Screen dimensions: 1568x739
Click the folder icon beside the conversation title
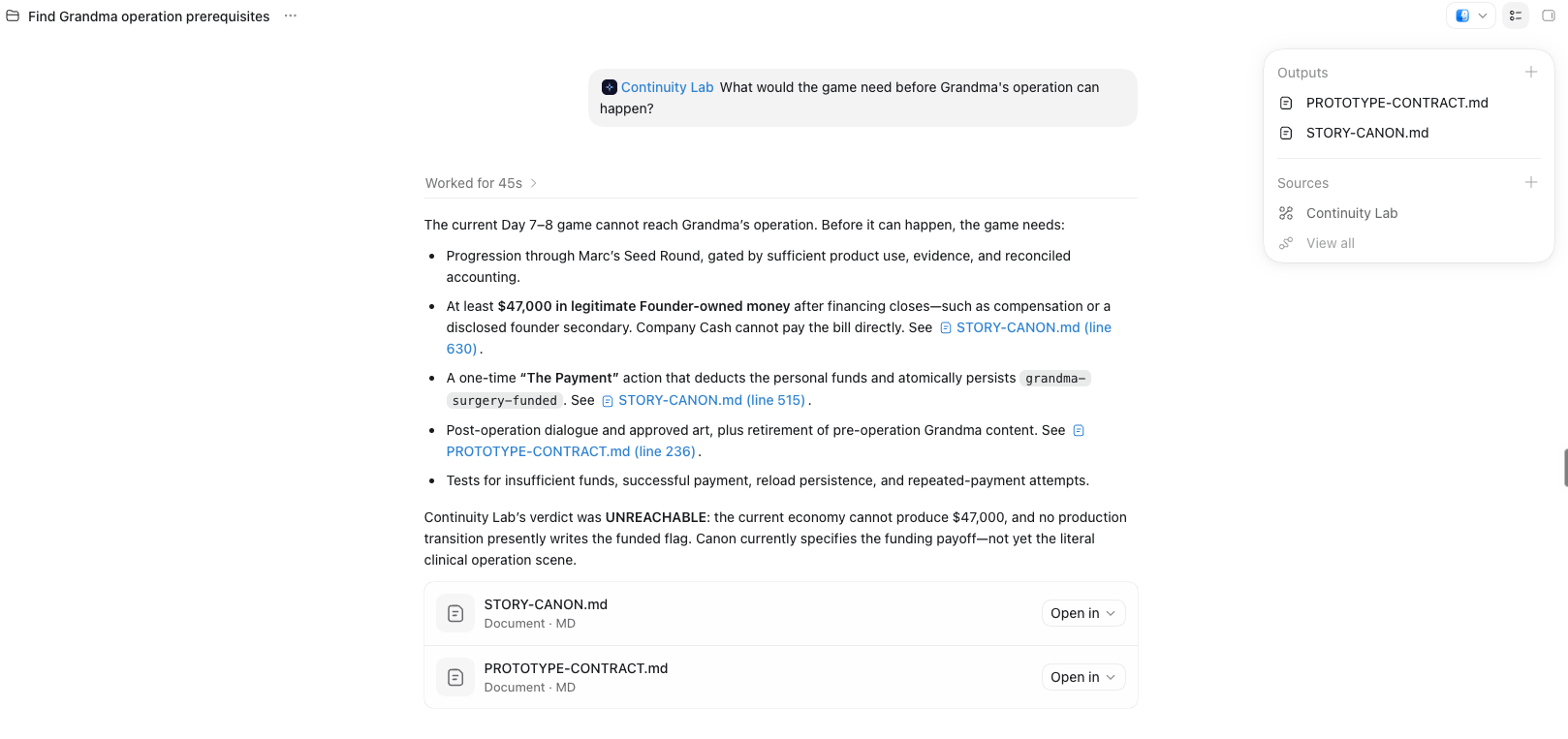[x=13, y=15]
